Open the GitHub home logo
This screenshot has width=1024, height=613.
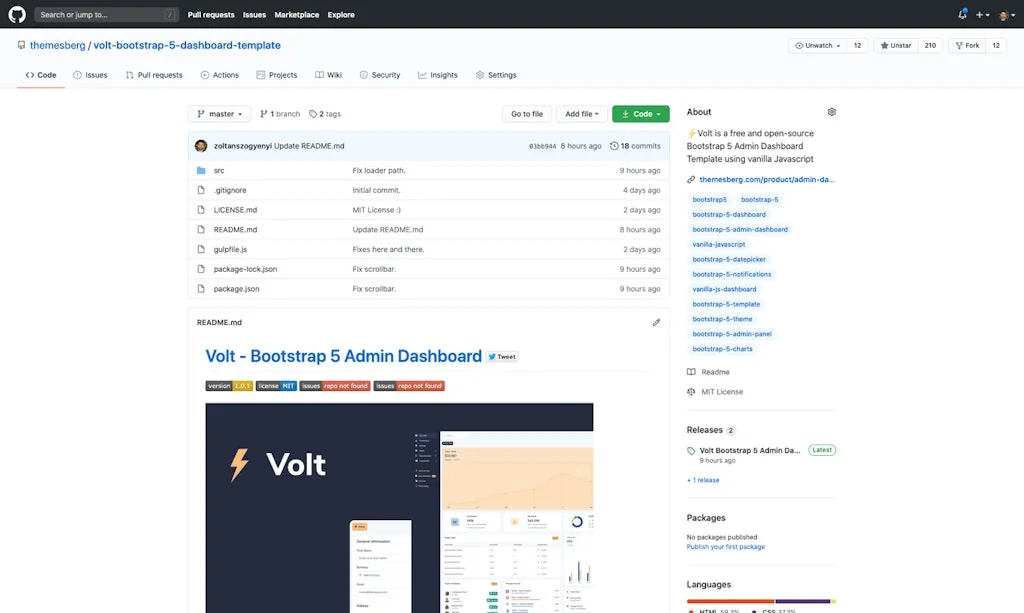pyautogui.click(x=17, y=14)
